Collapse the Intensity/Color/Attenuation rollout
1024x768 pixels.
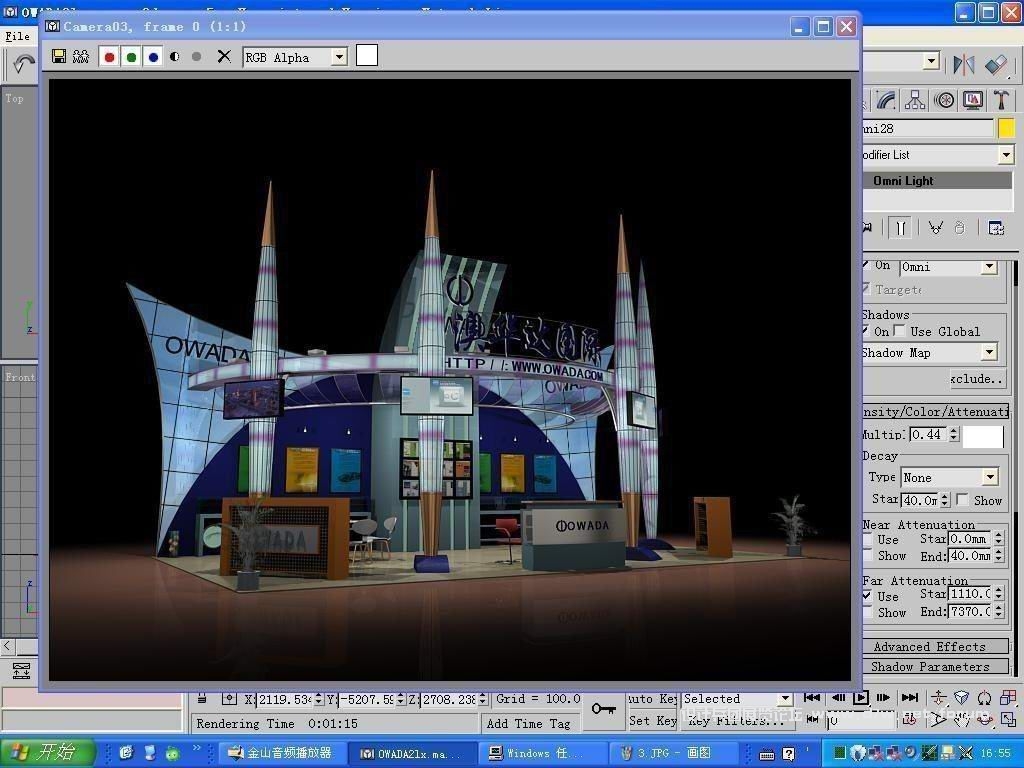click(935, 411)
